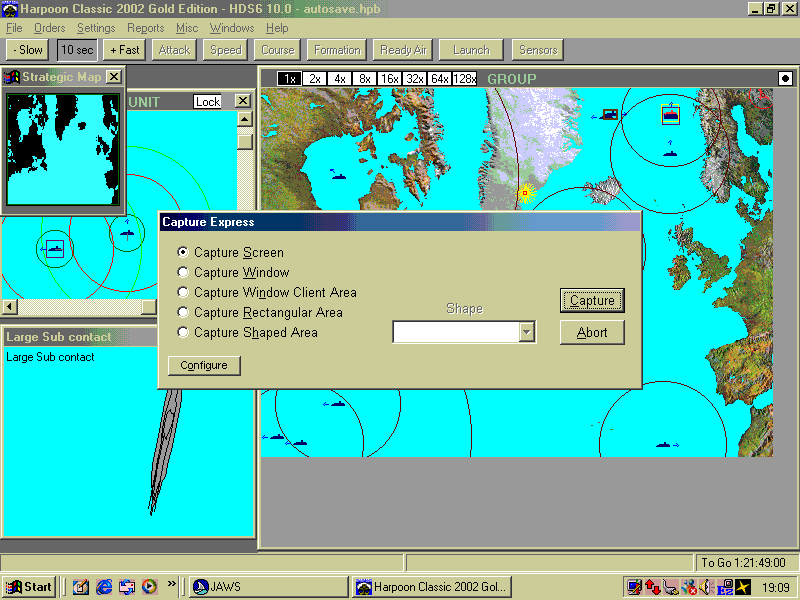The image size is (800, 600).
Task: Open the Misc menu
Action: 187,28
